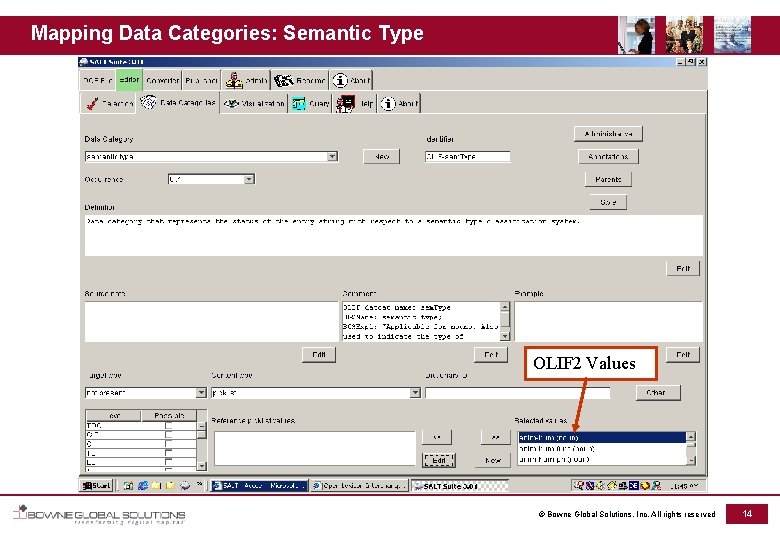This screenshot has height=540, width=780.
Task: Open the About tab in the second row
Action: point(399,103)
